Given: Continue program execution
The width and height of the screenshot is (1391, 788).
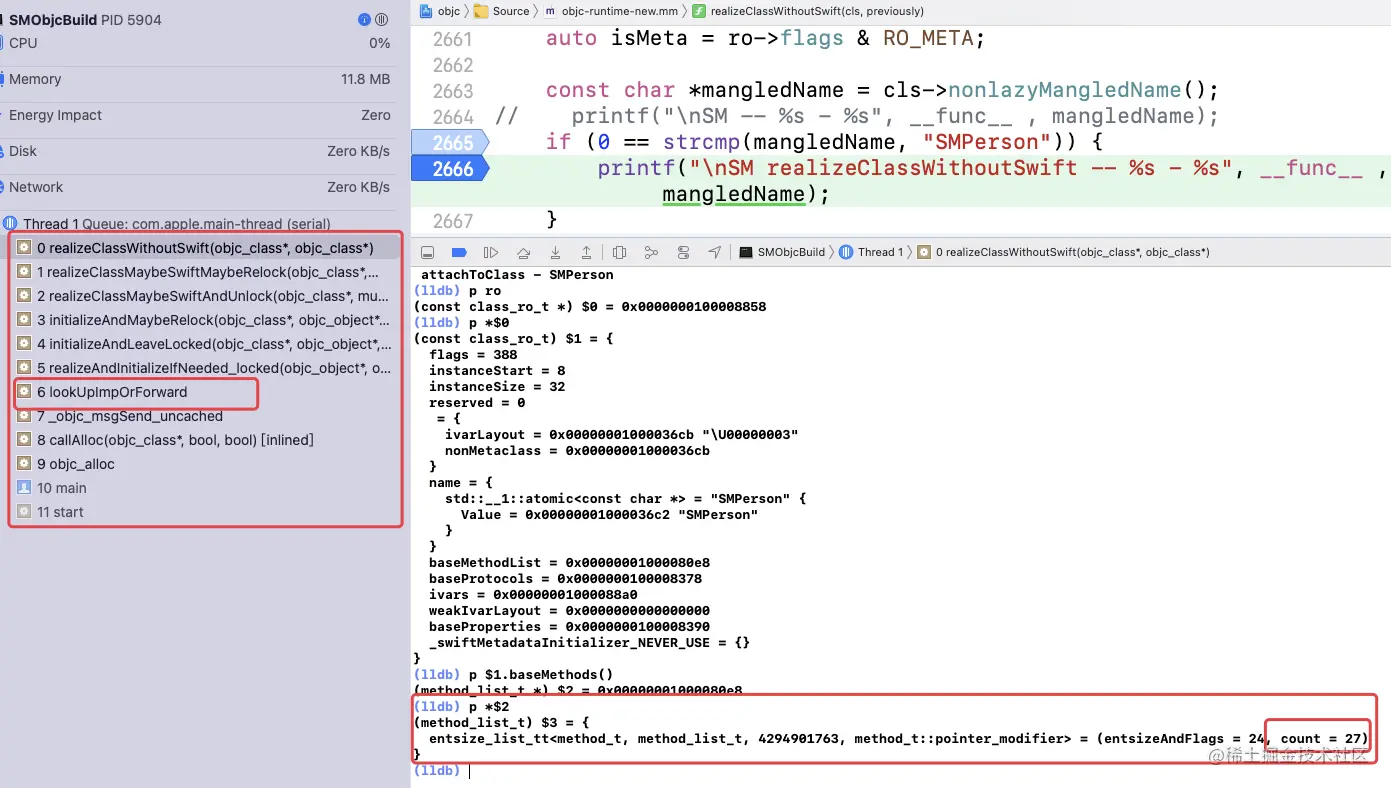Looking at the screenshot, I should pyautogui.click(x=491, y=252).
